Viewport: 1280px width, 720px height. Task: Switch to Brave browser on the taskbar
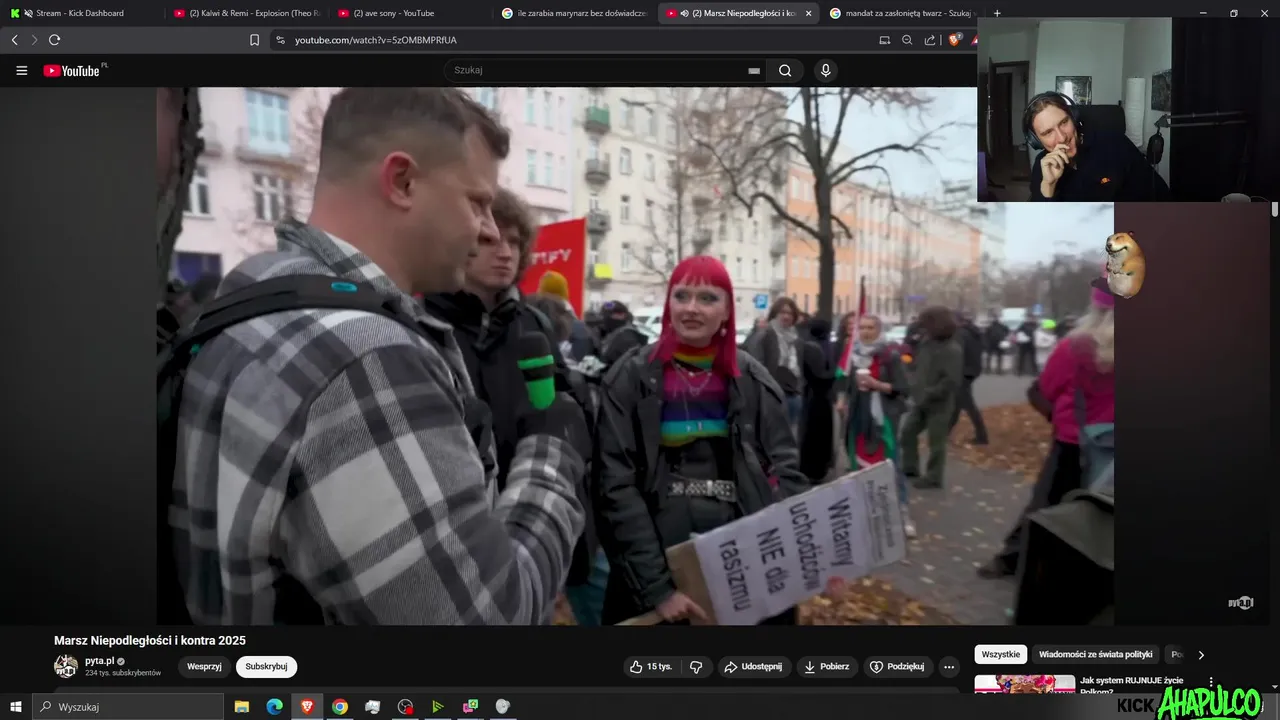307,707
